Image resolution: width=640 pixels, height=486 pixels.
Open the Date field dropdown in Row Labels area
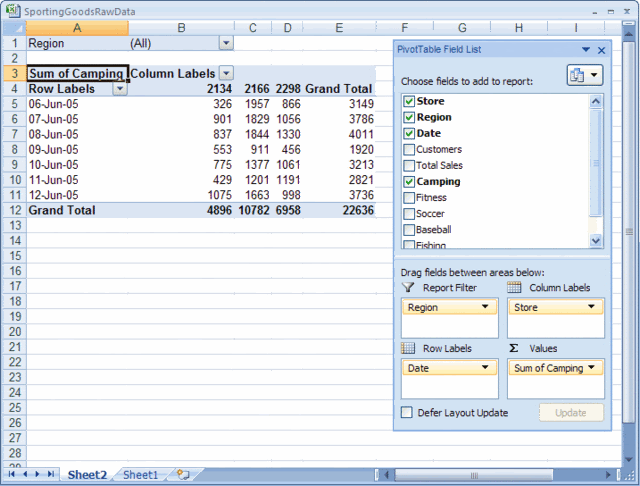click(x=485, y=367)
